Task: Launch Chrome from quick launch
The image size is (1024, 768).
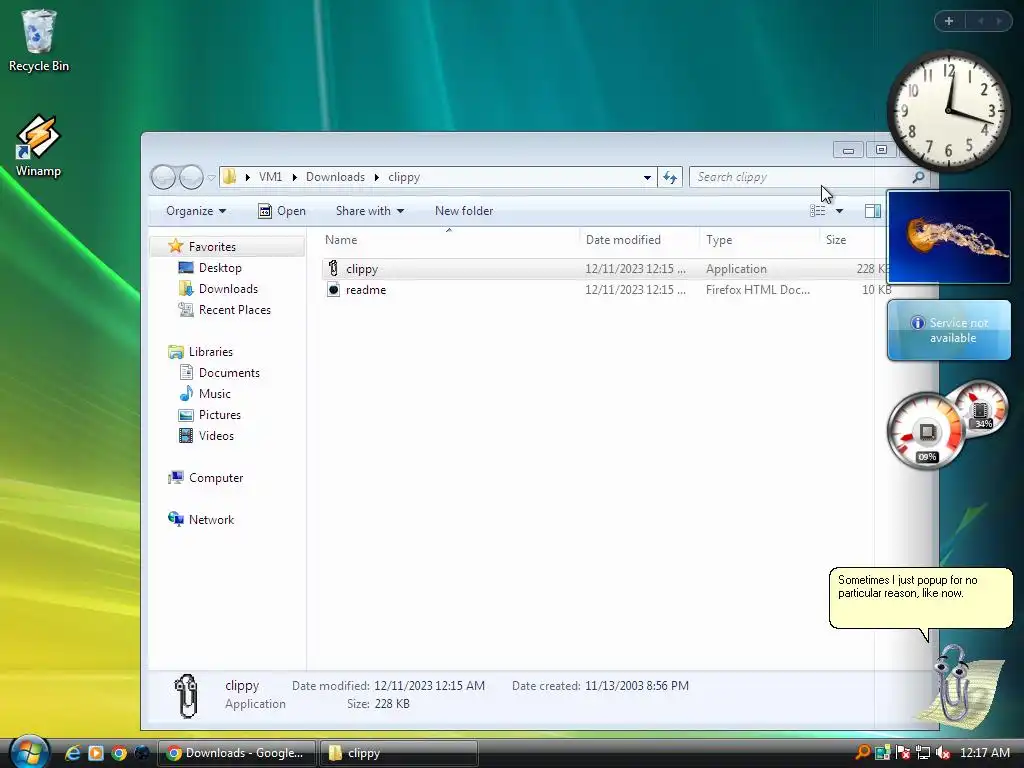Action: [119, 753]
